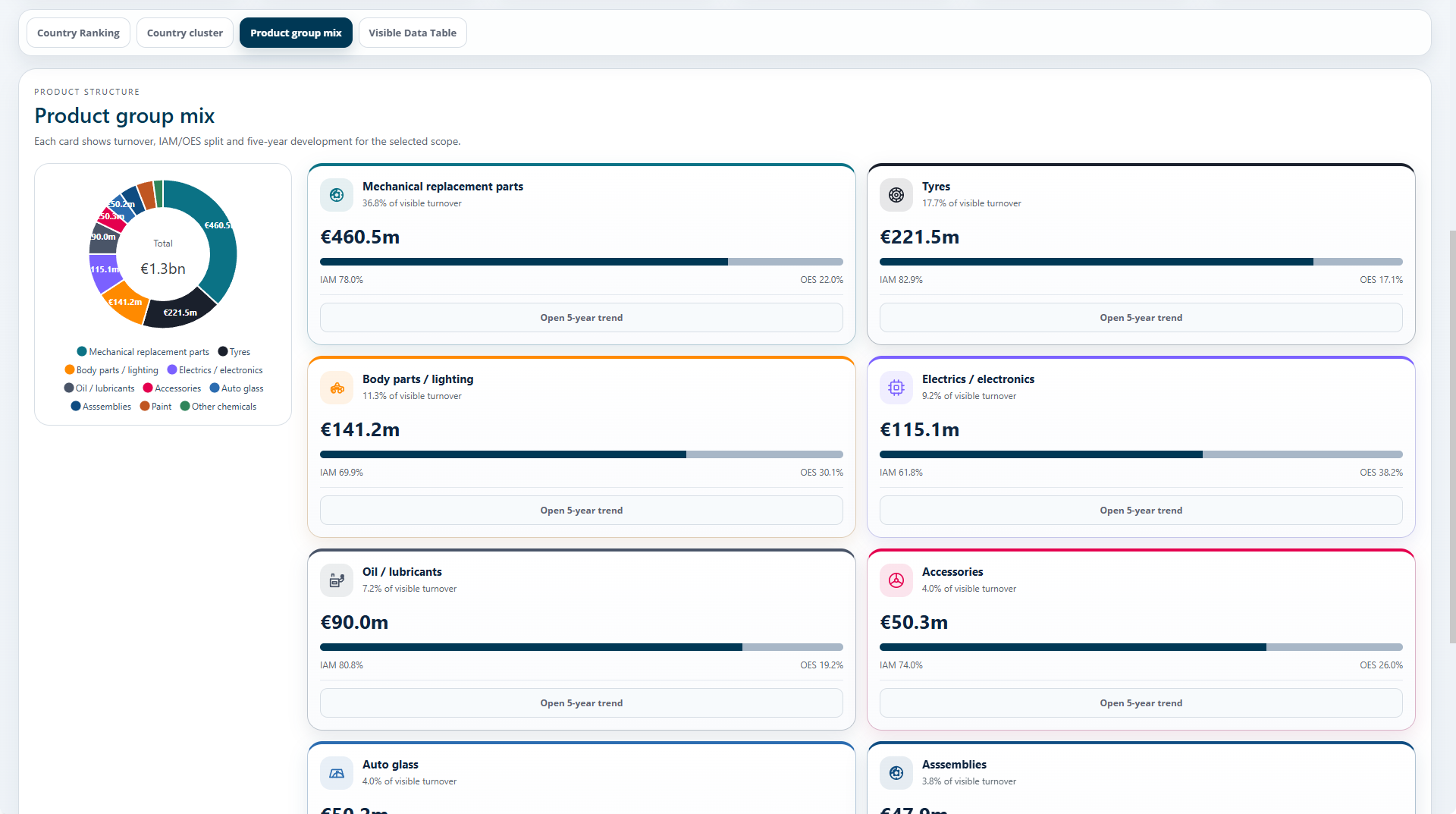Click the Tyres IAM/OES split bar
The width and height of the screenshot is (1456, 814).
pyautogui.click(x=1141, y=262)
